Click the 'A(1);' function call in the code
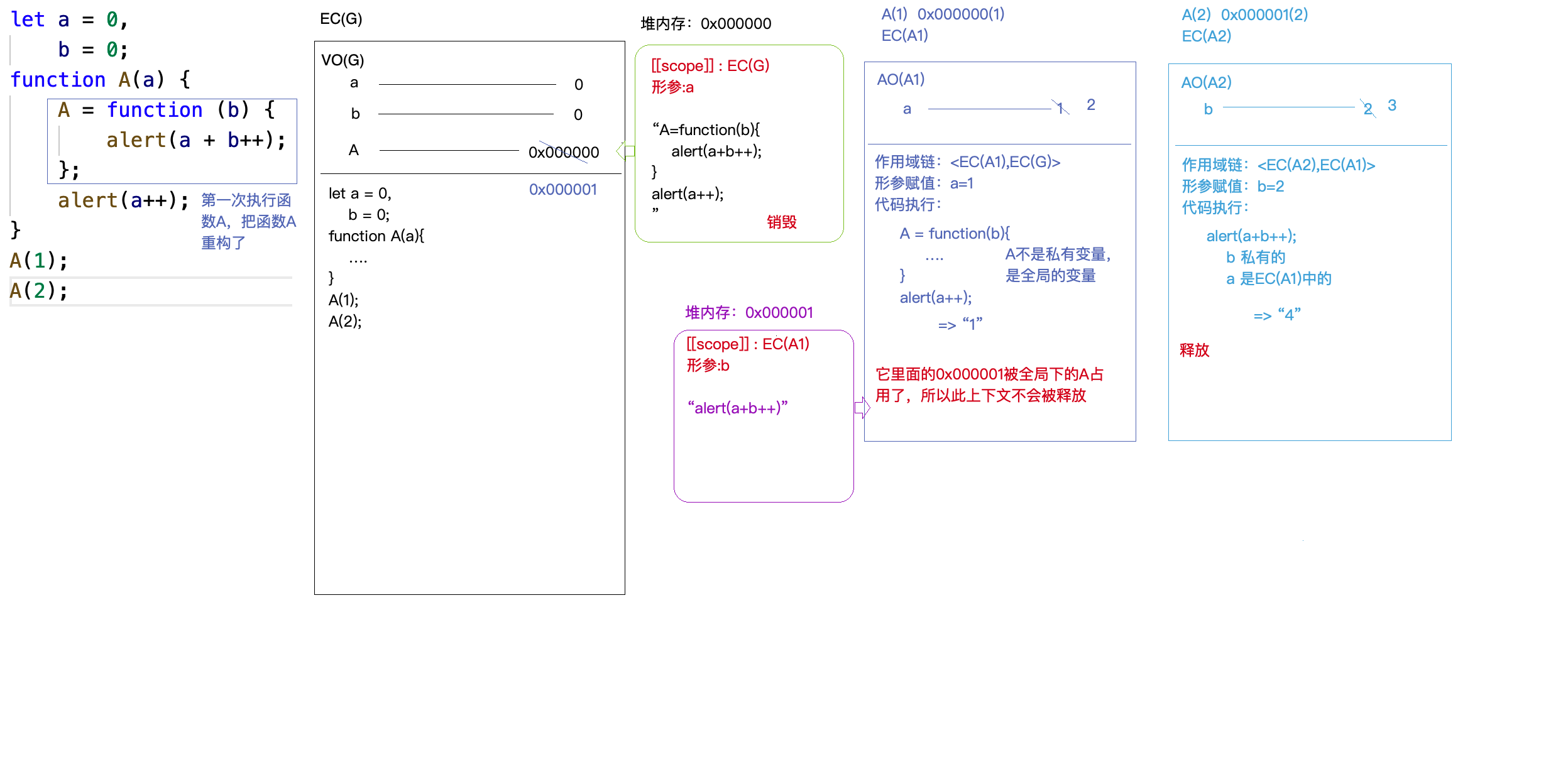 [38, 260]
